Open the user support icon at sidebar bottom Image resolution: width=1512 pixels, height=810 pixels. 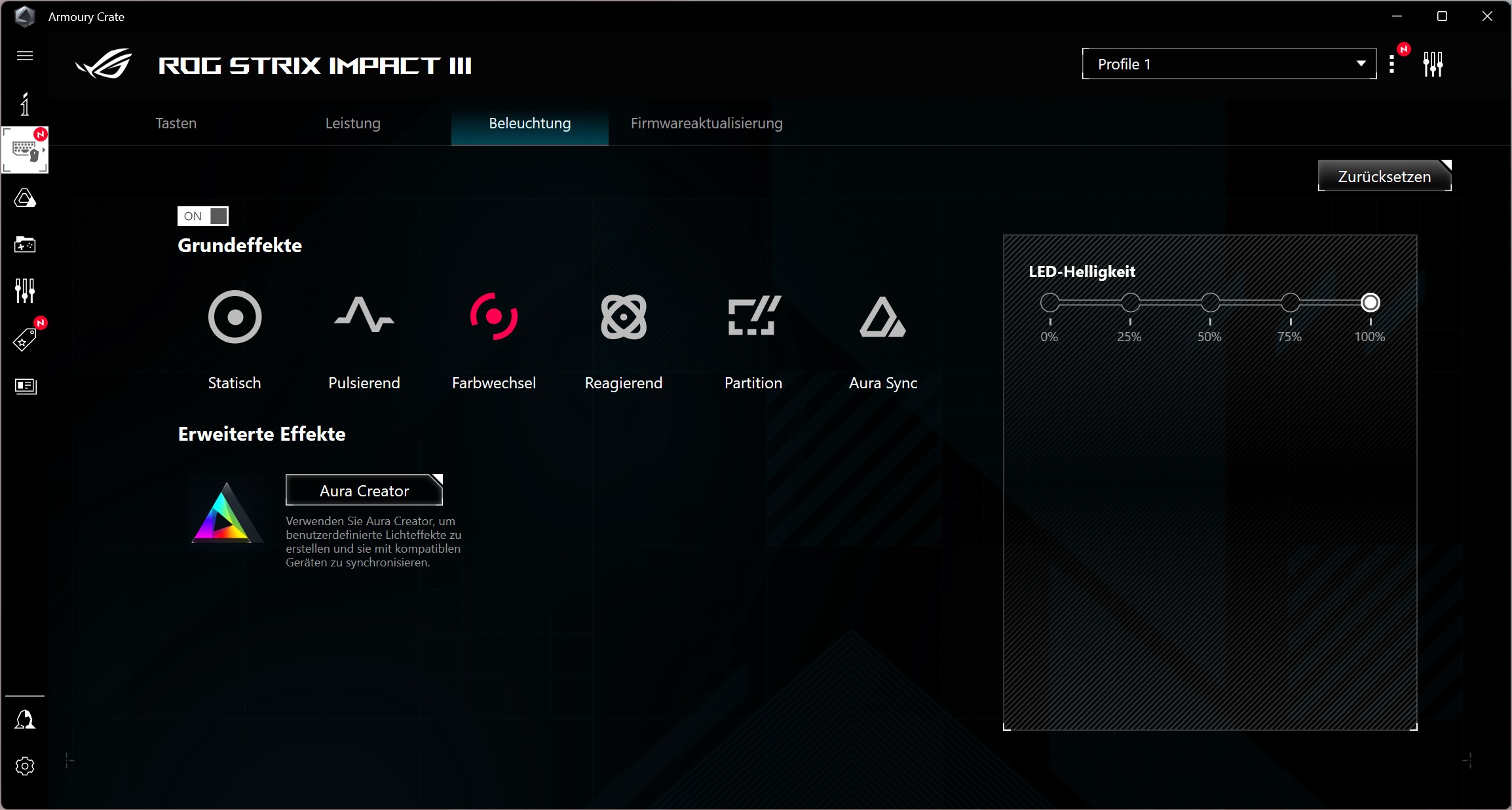[x=24, y=719]
